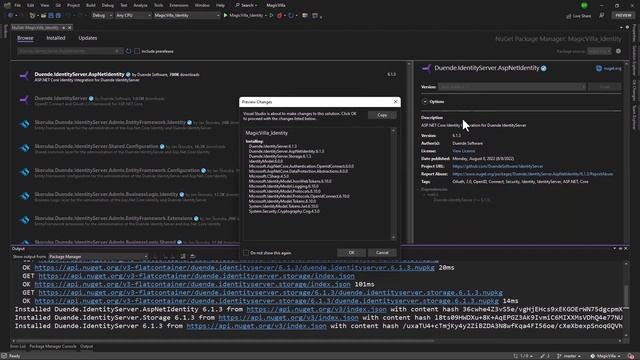Image resolution: width=640 pixels, height=360 pixels.
Task: Open the startup project dropdown MagicVilla_Identity
Action: (187, 16)
